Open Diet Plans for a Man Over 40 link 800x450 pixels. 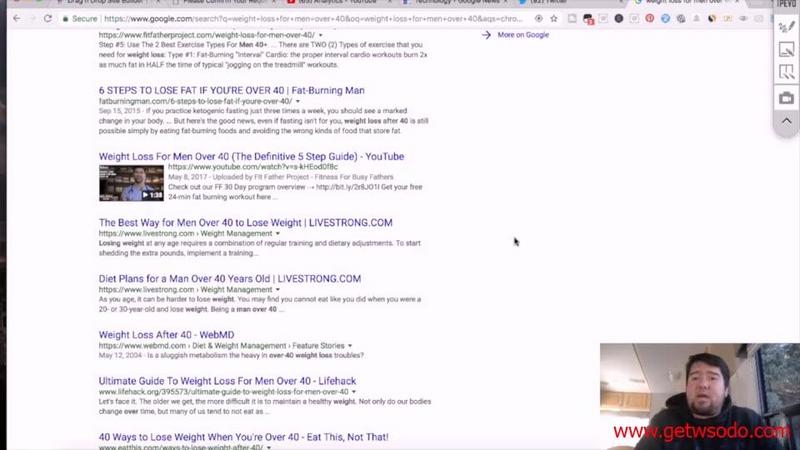coord(230,279)
